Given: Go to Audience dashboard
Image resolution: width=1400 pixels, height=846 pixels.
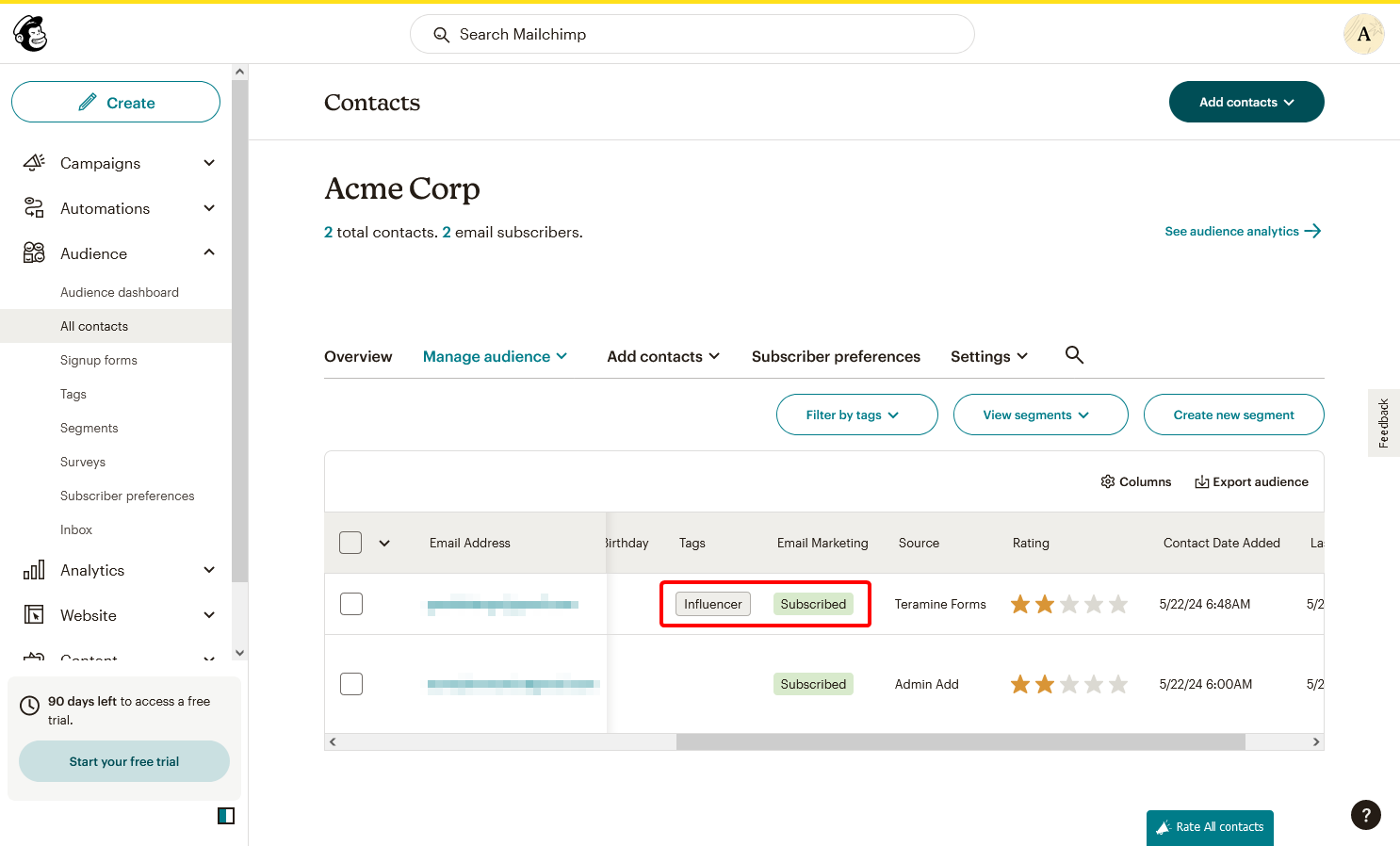Looking at the screenshot, I should click(x=120, y=292).
